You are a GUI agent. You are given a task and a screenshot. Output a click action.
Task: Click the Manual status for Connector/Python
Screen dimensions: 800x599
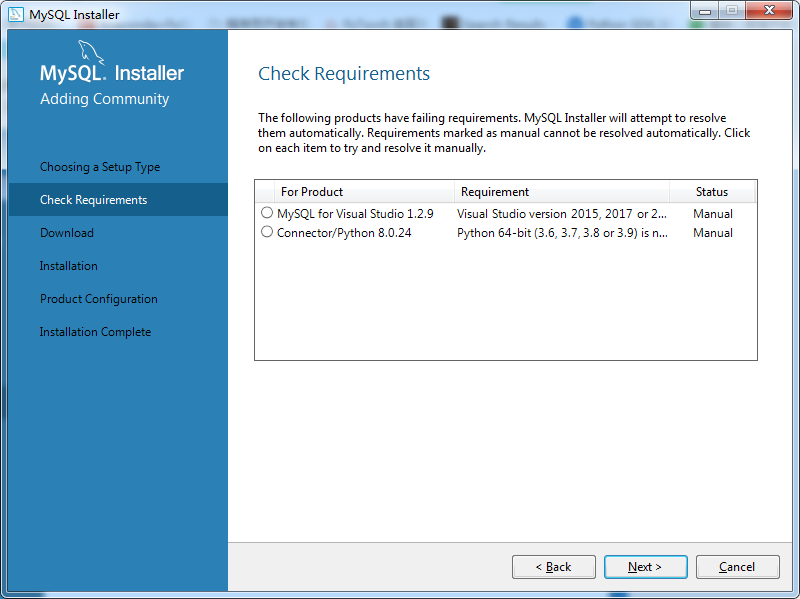(x=713, y=233)
